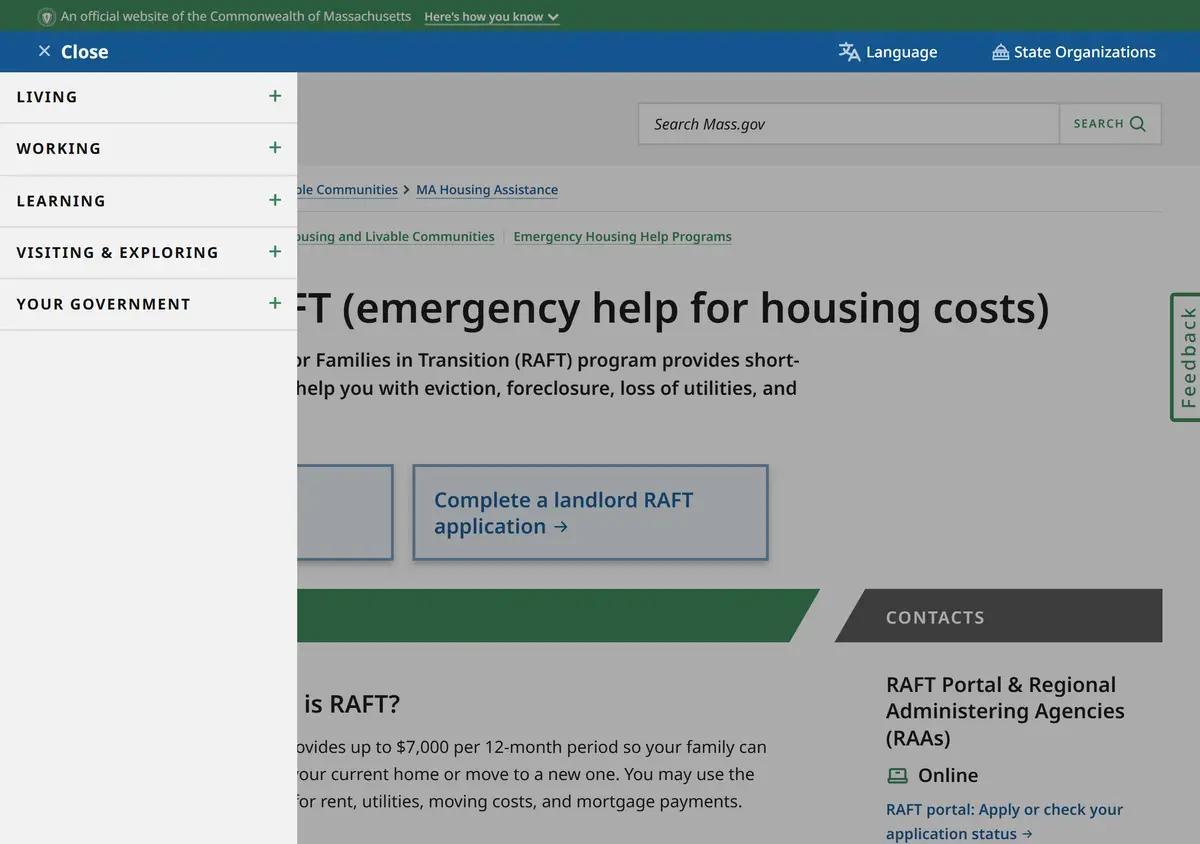
Task: Click the Massachusetts state seal icon
Action: [46, 17]
